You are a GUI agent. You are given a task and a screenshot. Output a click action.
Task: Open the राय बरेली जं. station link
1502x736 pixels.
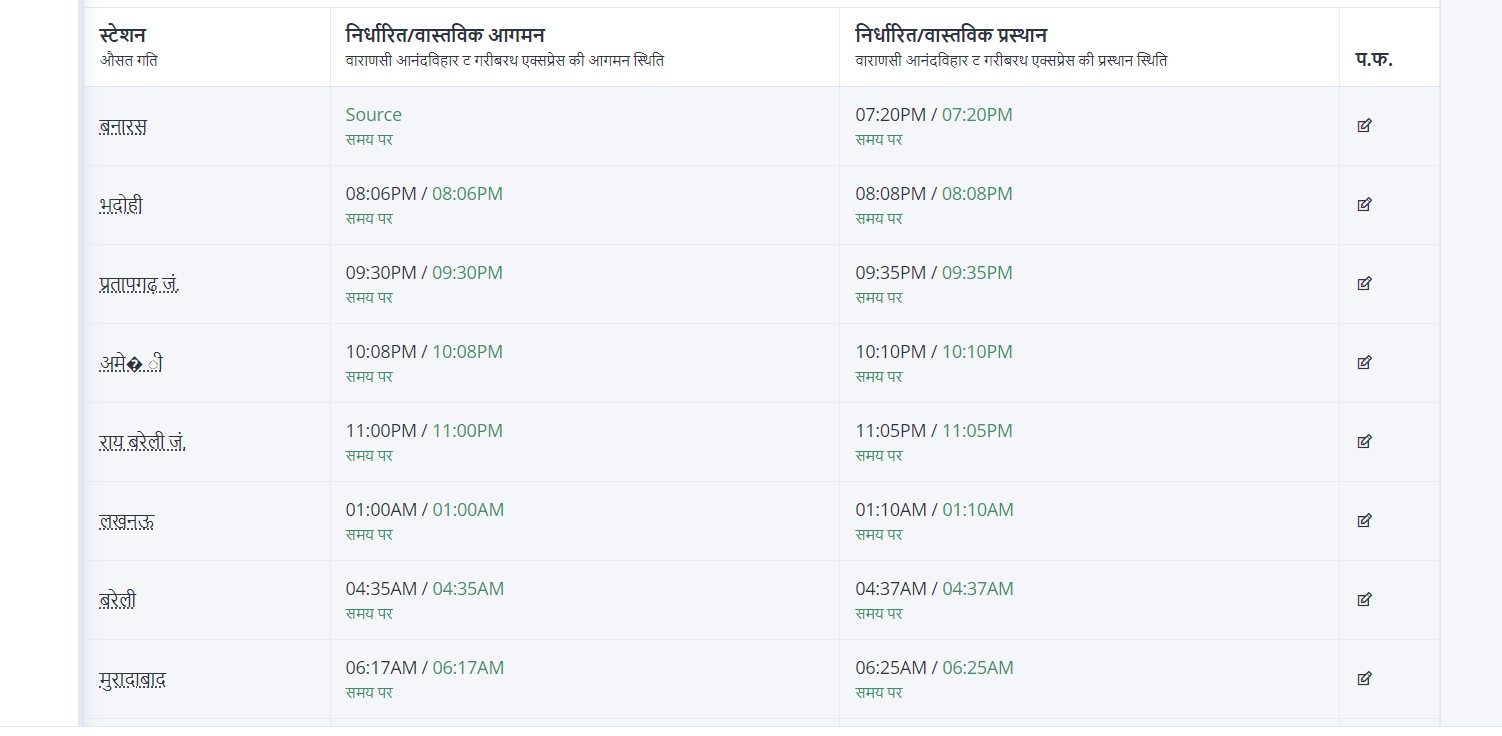coord(142,442)
